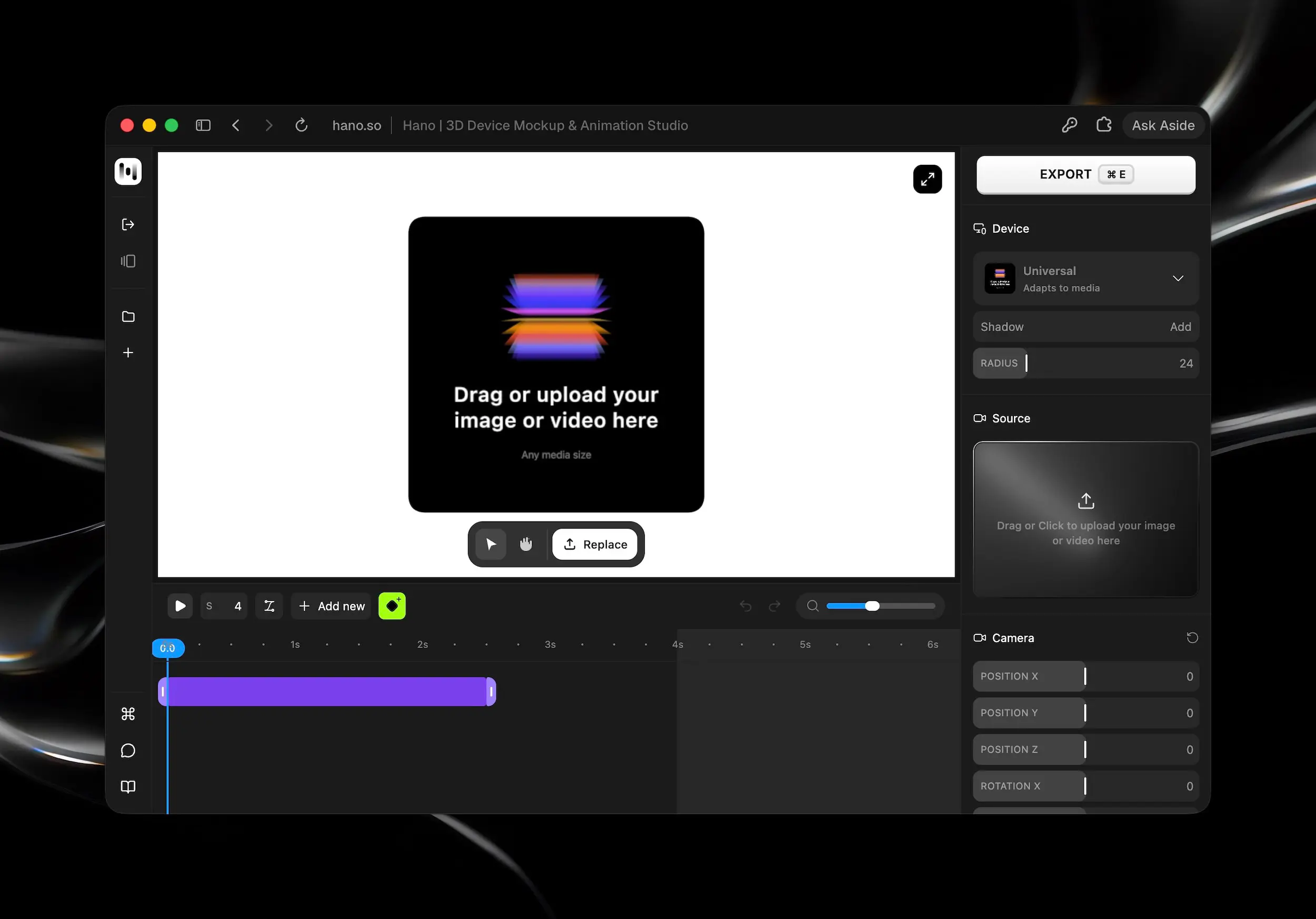
Task: Toggle the browser sidebar panel icon
Action: pos(203,125)
